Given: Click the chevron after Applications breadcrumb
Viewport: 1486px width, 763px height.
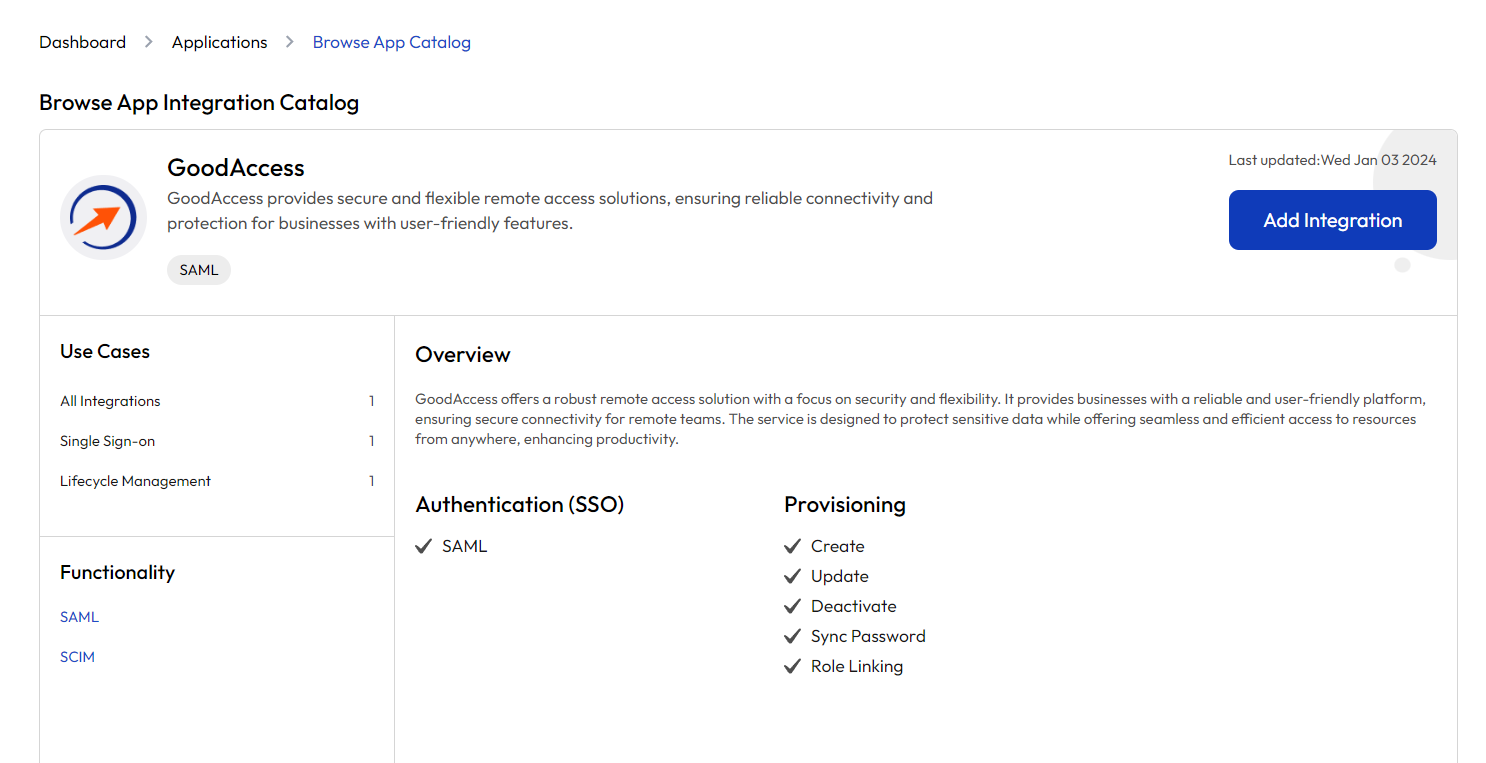Looking at the screenshot, I should point(288,42).
